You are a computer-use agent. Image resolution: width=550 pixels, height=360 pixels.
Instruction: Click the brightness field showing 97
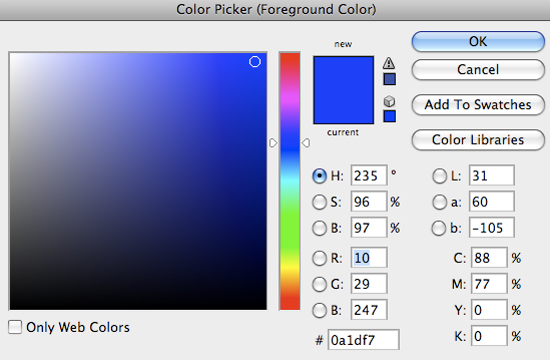pyautogui.click(x=369, y=228)
